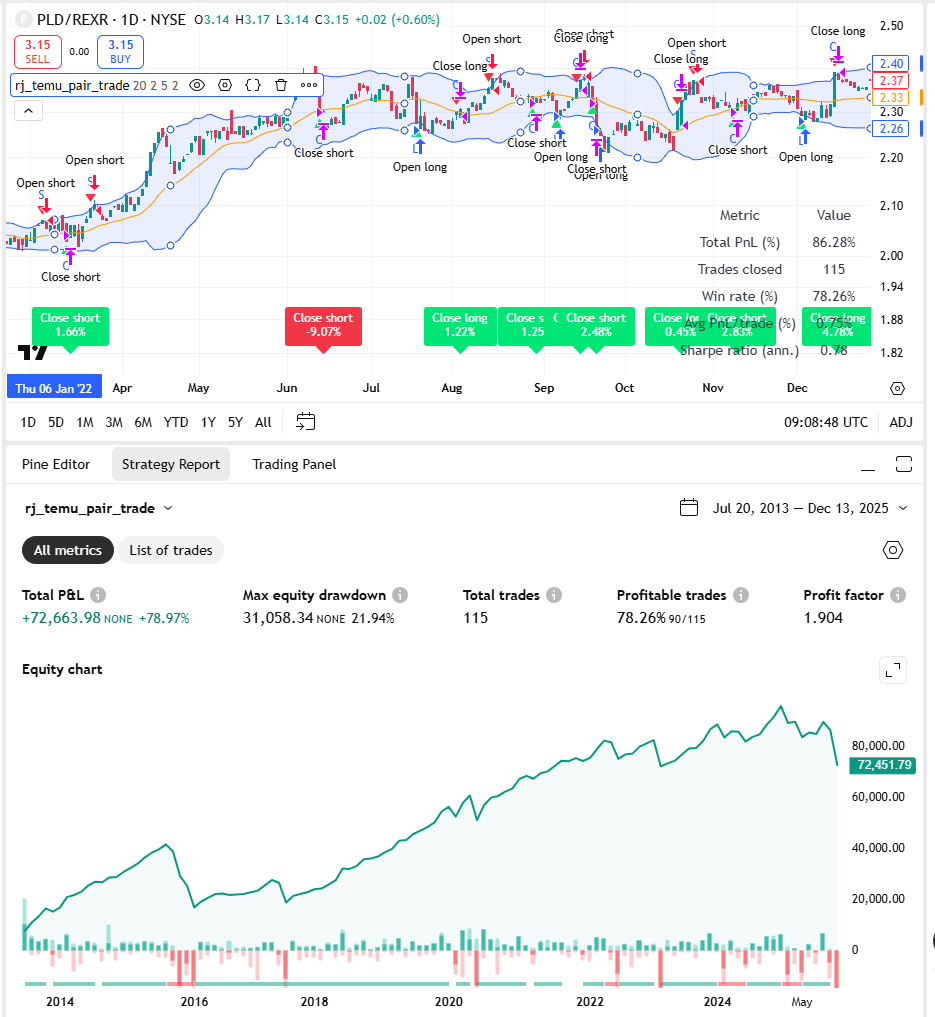935x1017 pixels.
Task: Select the All metrics toggle
Action: (67, 550)
